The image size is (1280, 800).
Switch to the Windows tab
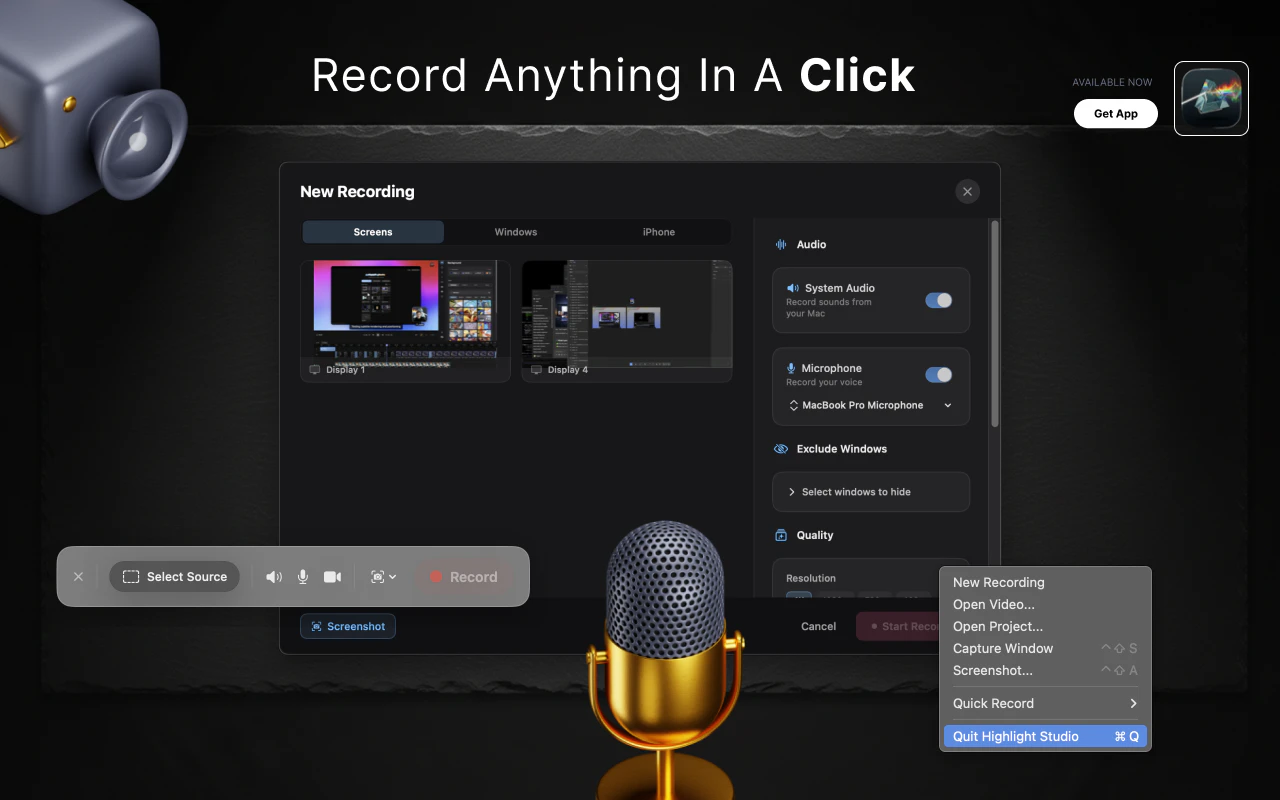click(515, 231)
